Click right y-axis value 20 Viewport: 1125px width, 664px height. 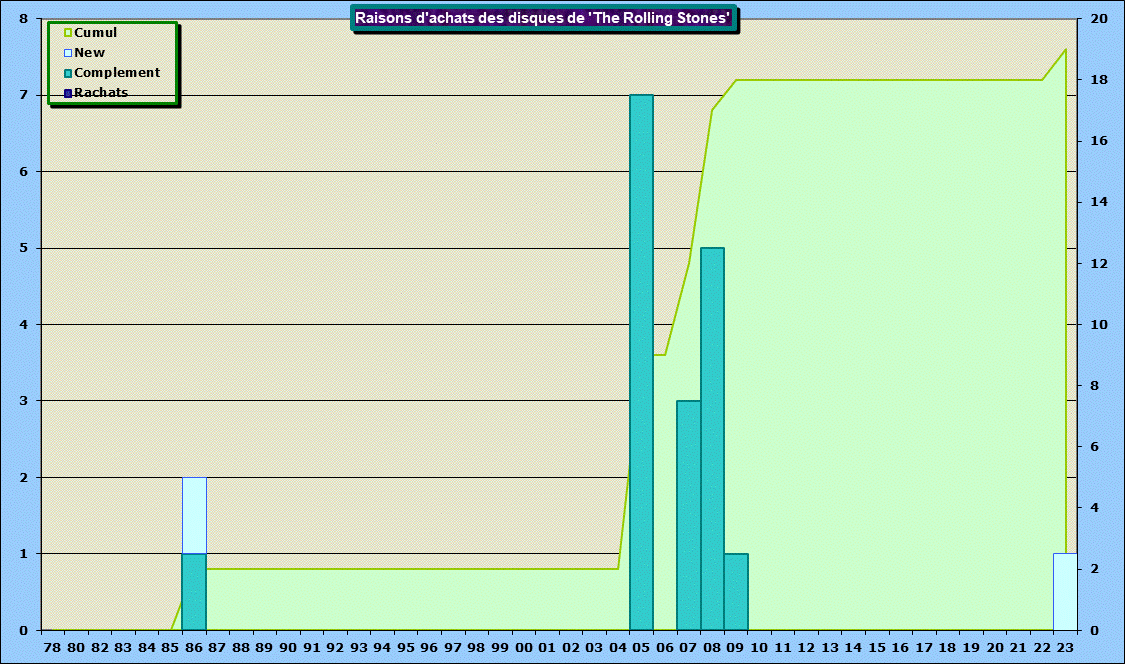[x=1098, y=19]
